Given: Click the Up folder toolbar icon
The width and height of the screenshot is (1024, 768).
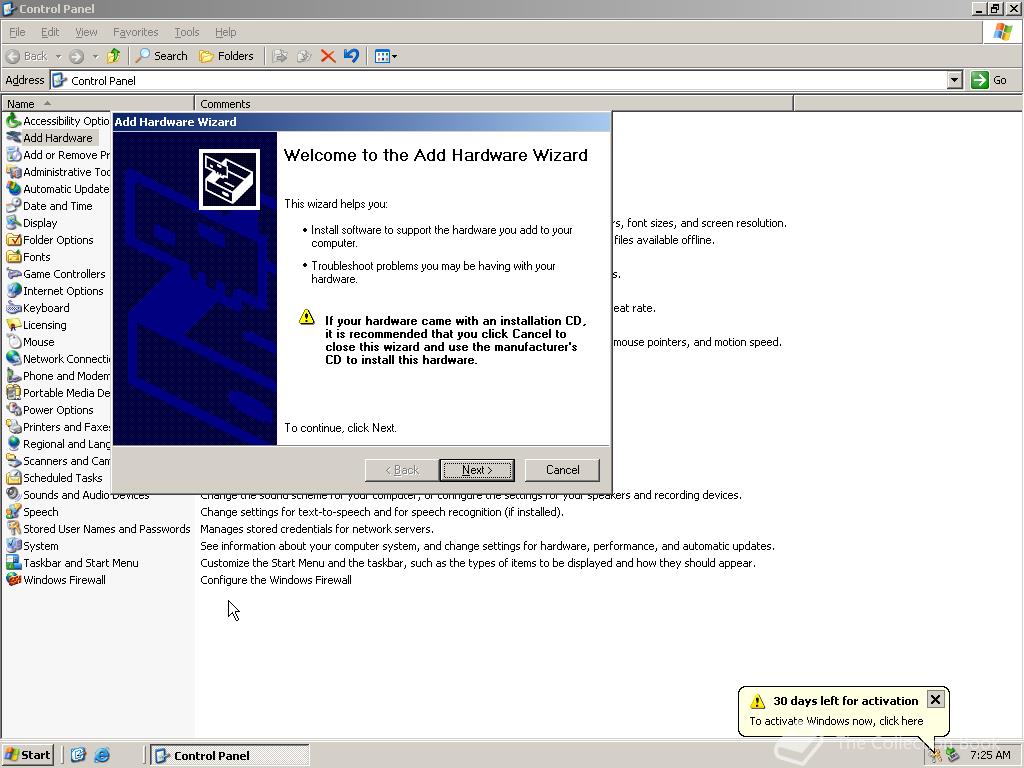Looking at the screenshot, I should (x=114, y=56).
